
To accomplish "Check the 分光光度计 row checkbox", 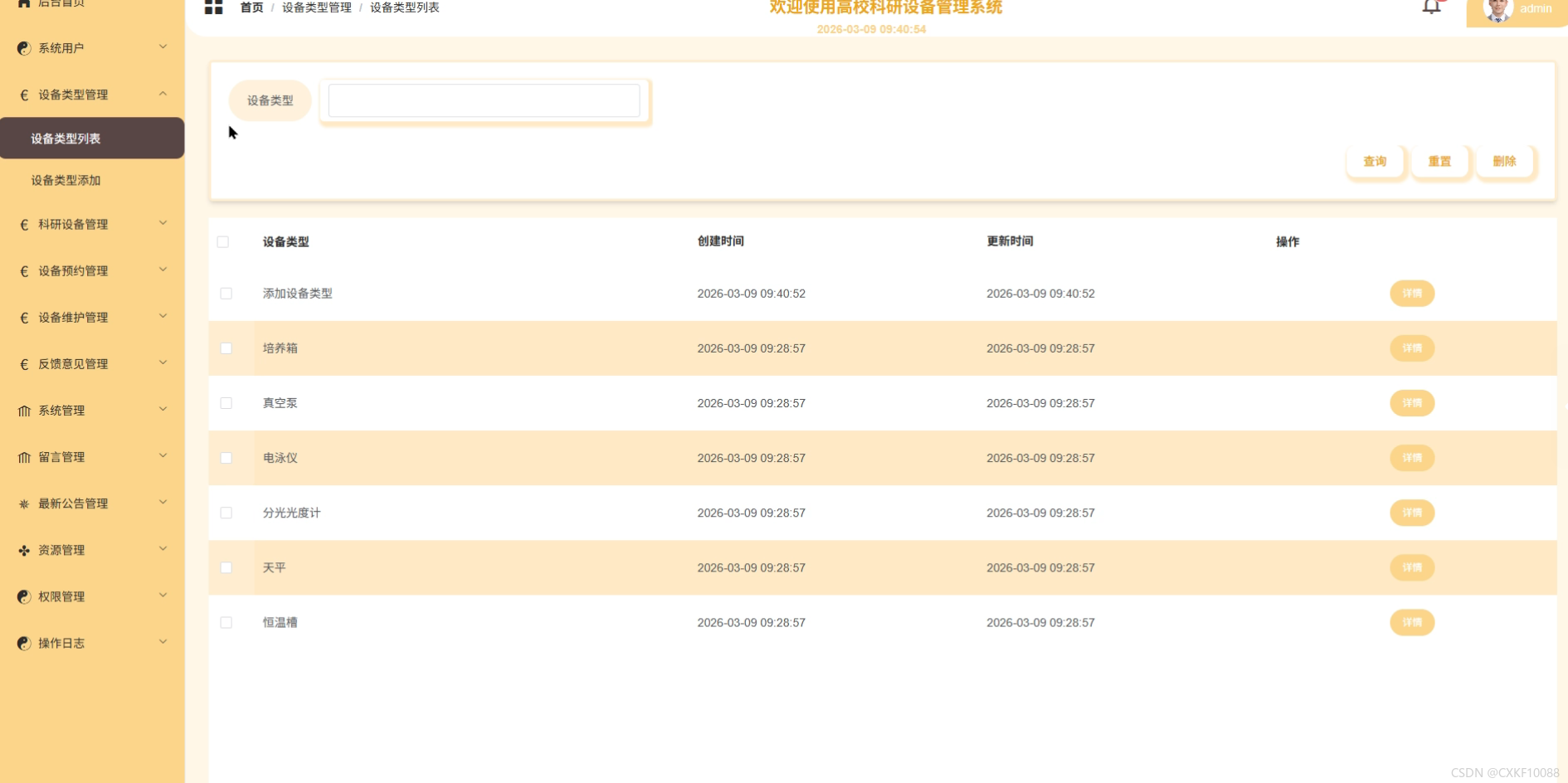I will 226,513.
